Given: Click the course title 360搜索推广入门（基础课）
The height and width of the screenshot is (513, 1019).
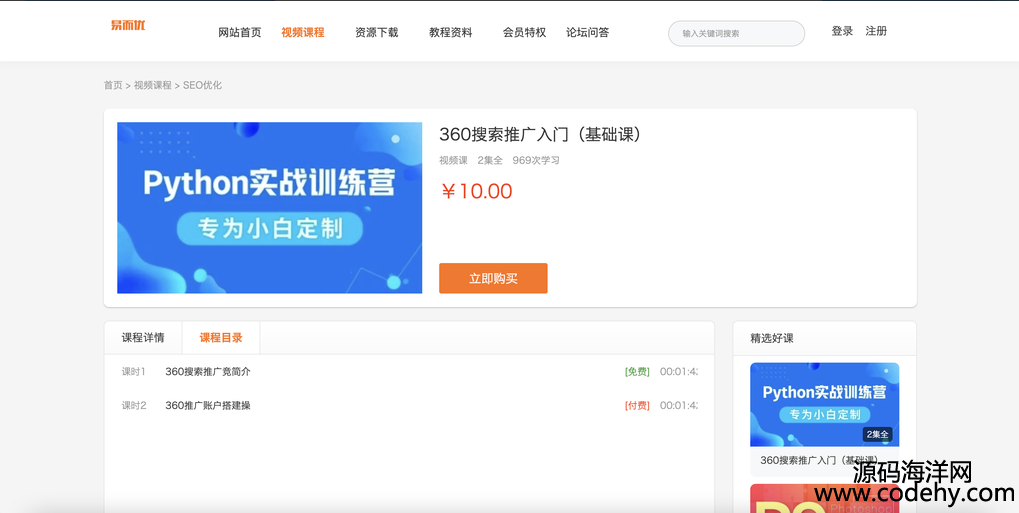Looking at the screenshot, I should [x=544, y=135].
